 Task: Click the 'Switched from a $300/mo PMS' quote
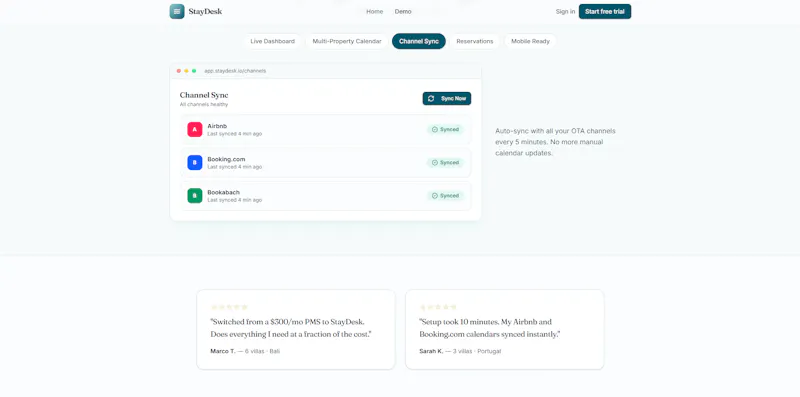pos(291,328)
